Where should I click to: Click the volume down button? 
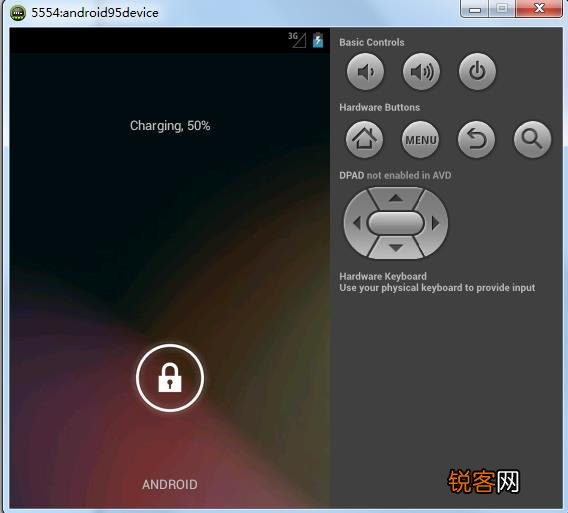(x=365, y=71)
